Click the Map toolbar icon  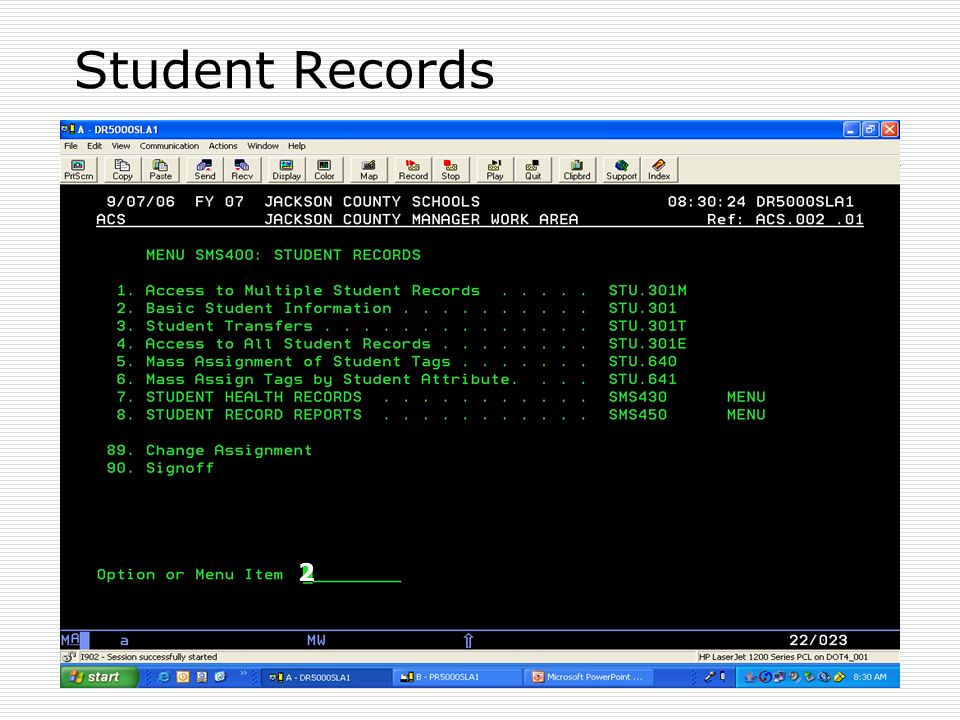369,170
